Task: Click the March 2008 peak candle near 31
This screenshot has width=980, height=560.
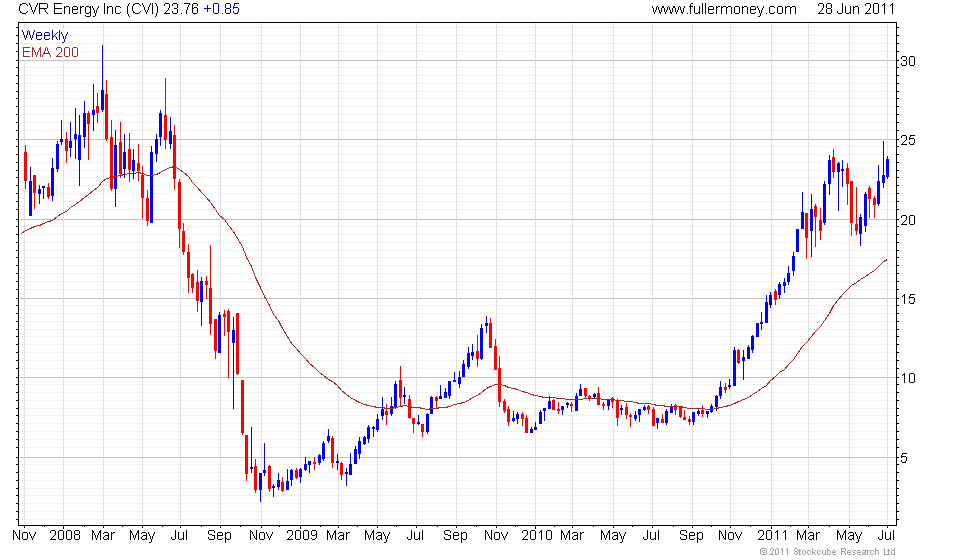Action: click(102, 78)
